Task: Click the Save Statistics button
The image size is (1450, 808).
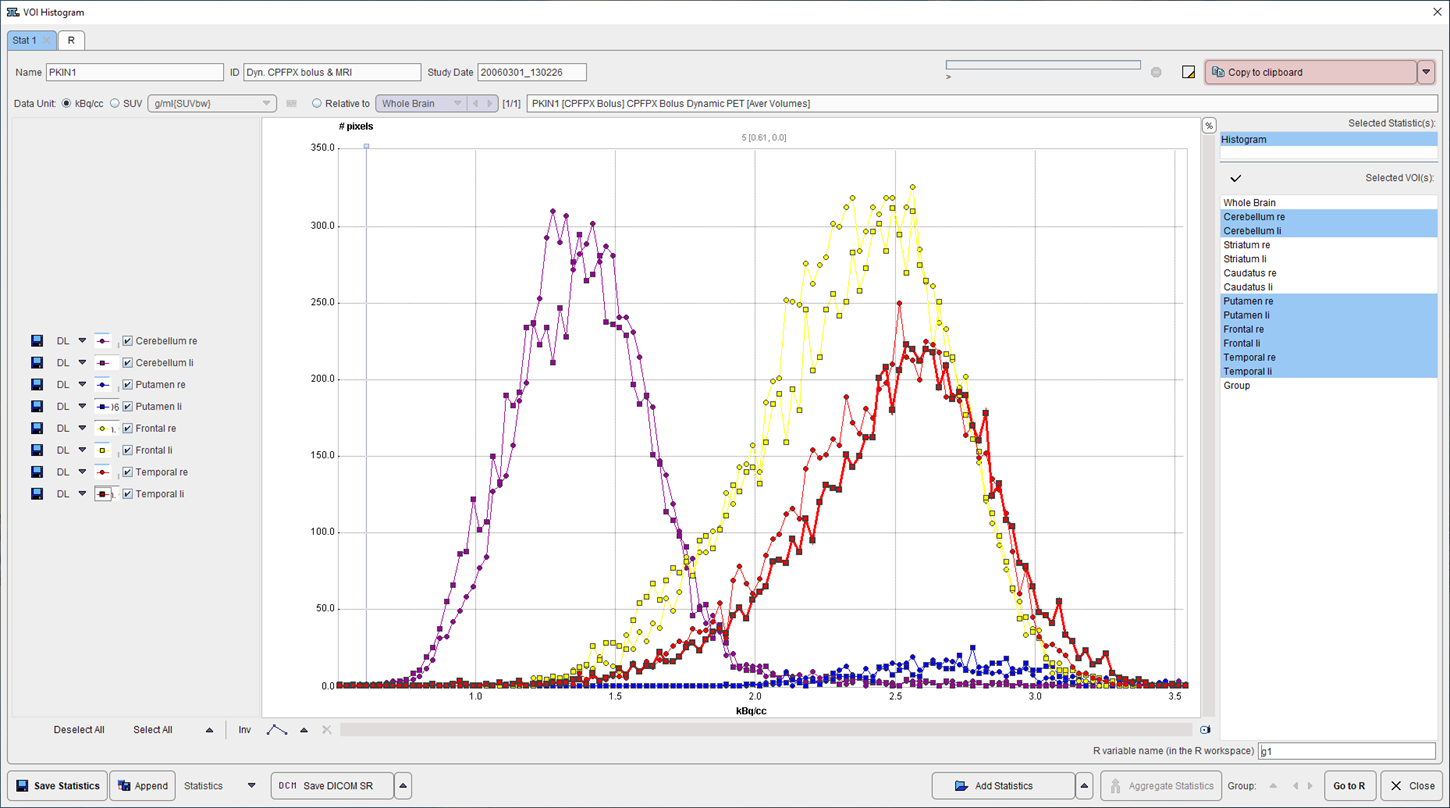Action: (57, 786)
